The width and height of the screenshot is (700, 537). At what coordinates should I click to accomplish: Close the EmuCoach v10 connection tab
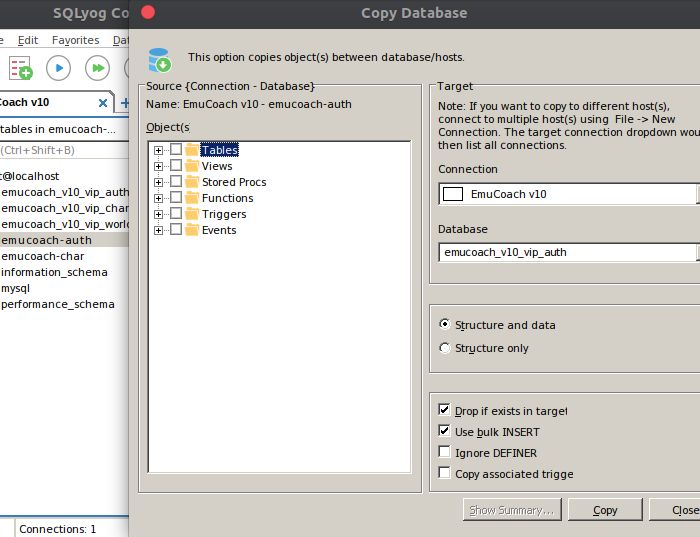pos(103,103)
